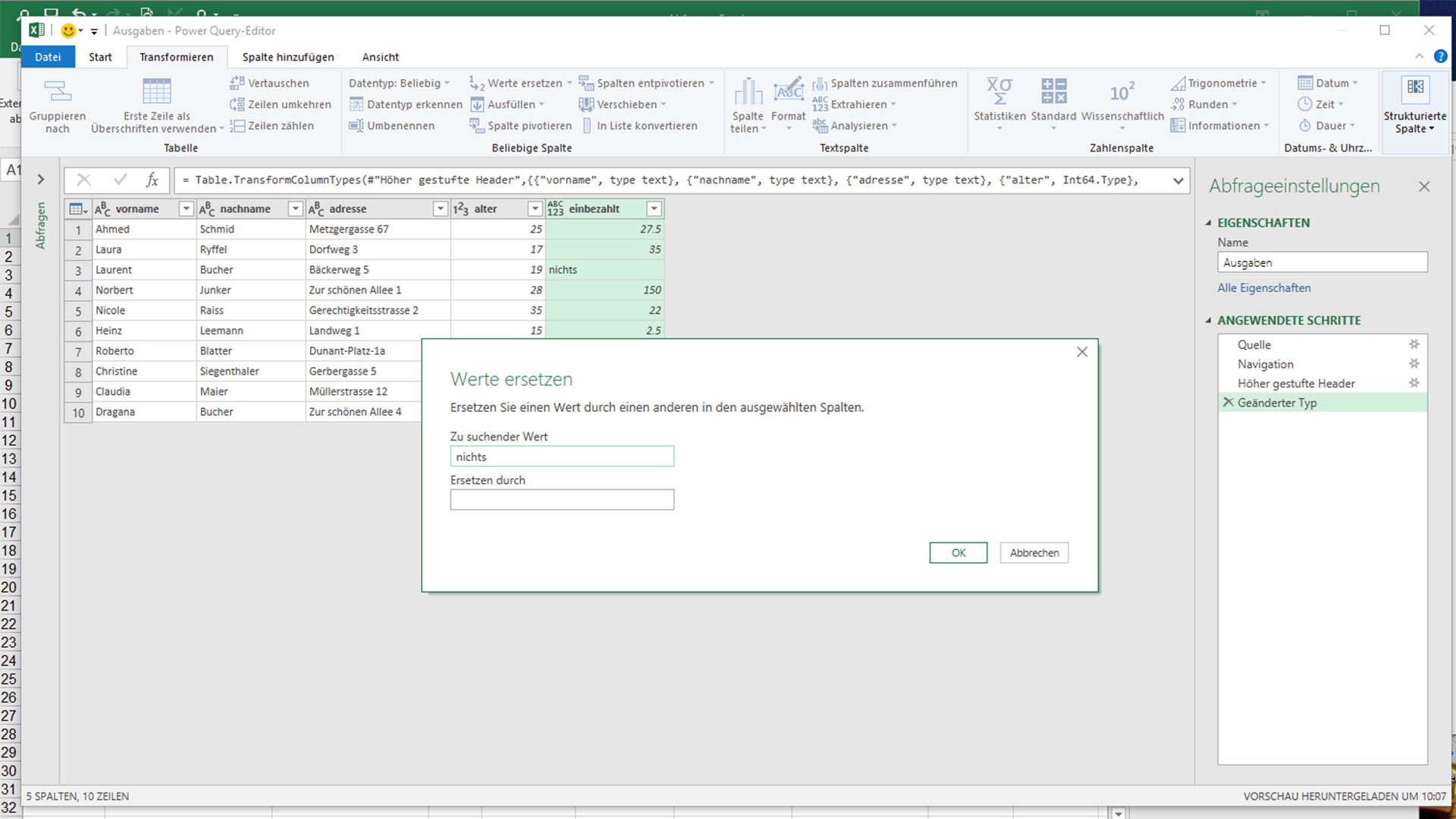This screenshot has height=819, width=1456.
Task: Open the Ansicht ribbon tab
Action: coord(380,57)
